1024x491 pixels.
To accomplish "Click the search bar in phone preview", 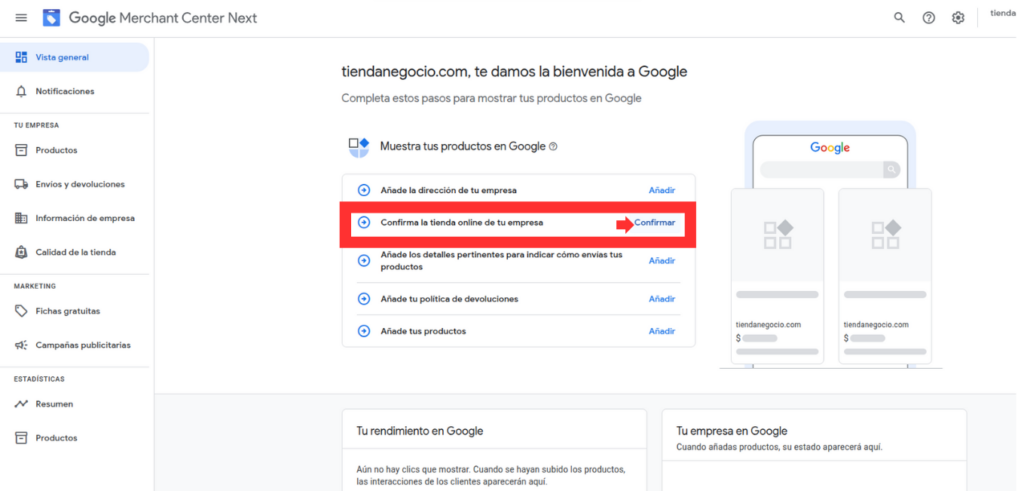I will [x=830, y=170].
